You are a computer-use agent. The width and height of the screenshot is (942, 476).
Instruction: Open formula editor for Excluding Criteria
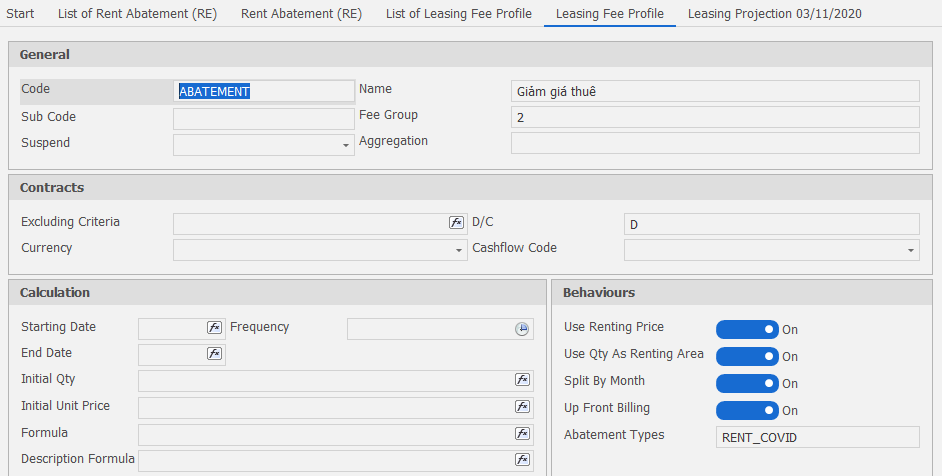pyautogui.click(x=456, y=223)
